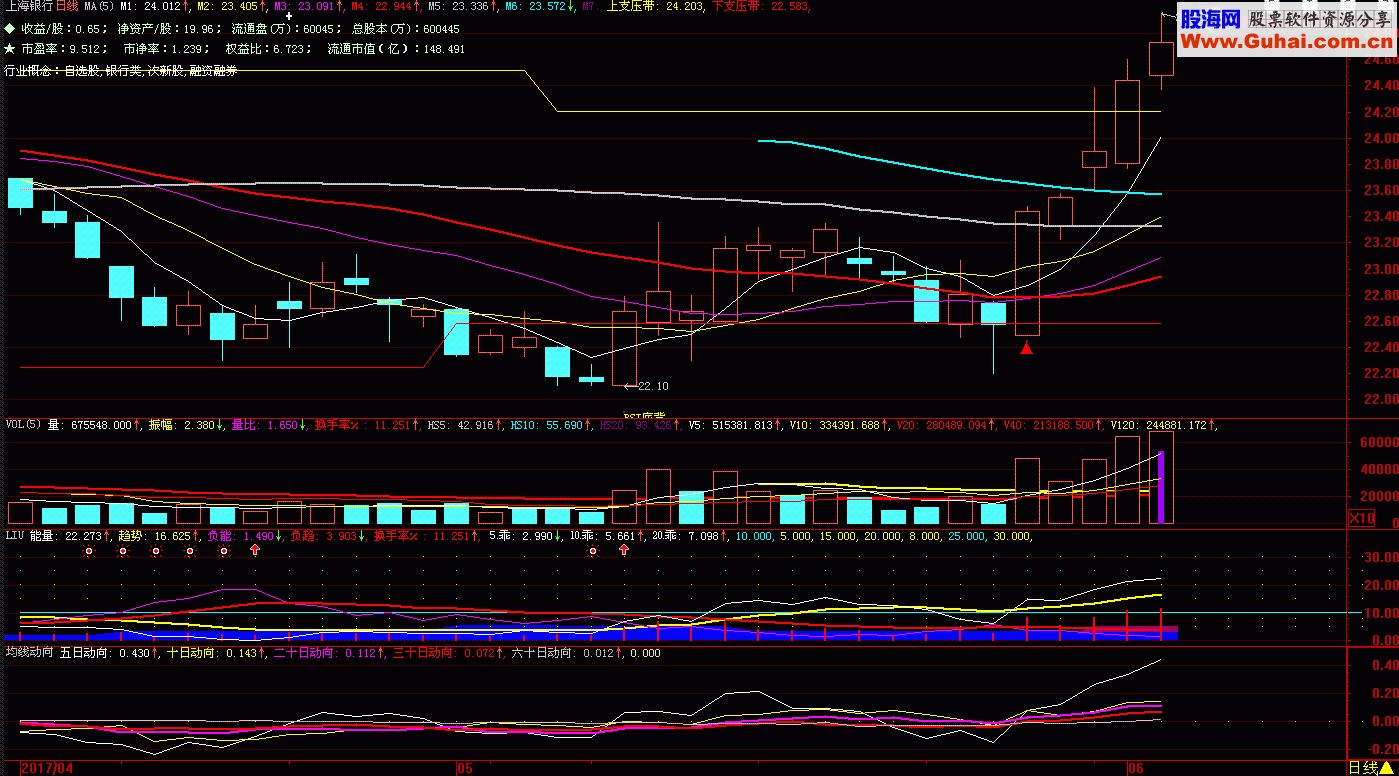Click the 06 month marker on time axis

point(1135,768)
